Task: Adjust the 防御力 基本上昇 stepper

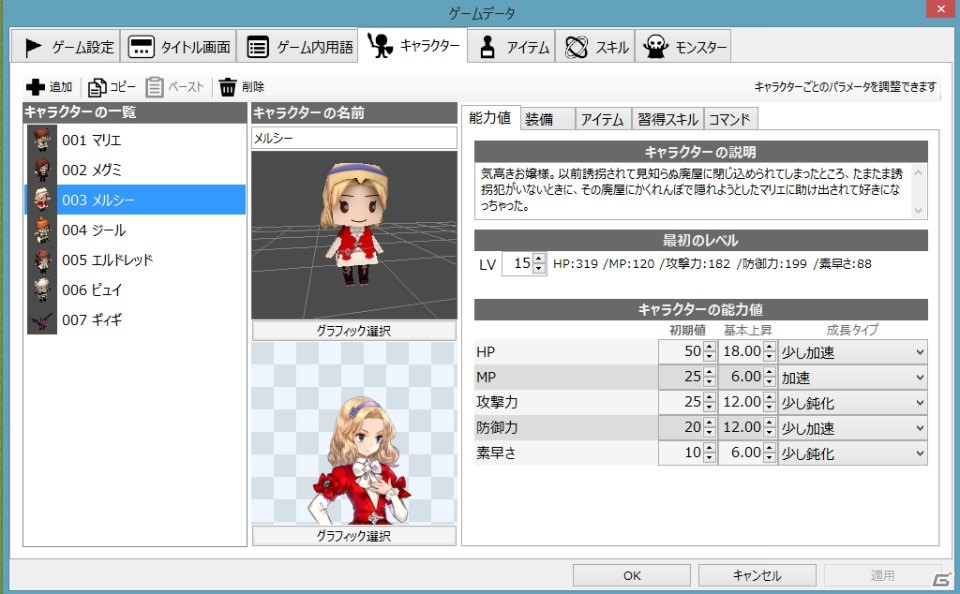Action: click(769, 427)
